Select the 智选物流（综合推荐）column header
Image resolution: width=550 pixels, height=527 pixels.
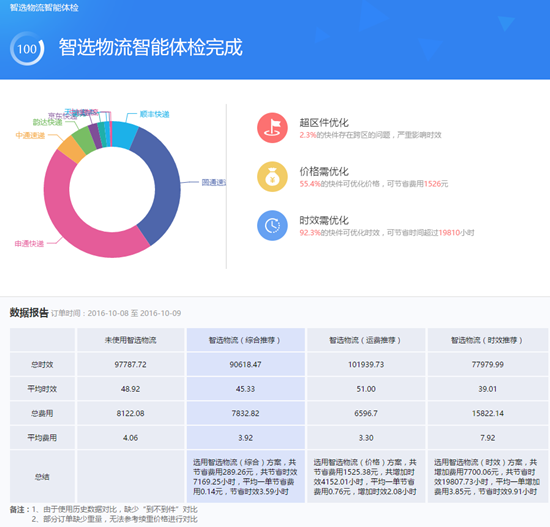pos(246,340)
